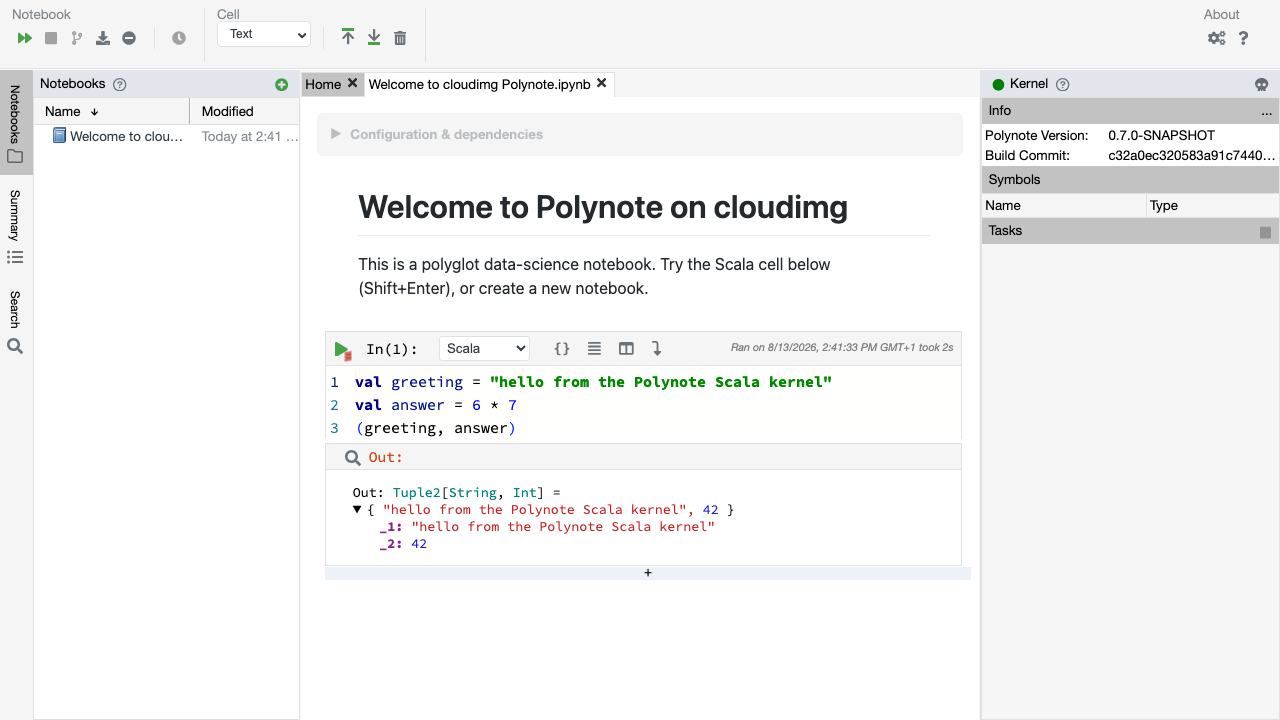The width and height of the screenshot is (1280, 720).
Task: Click the branch icon in Notebook toolbar
Action: [x=77, y=38]
